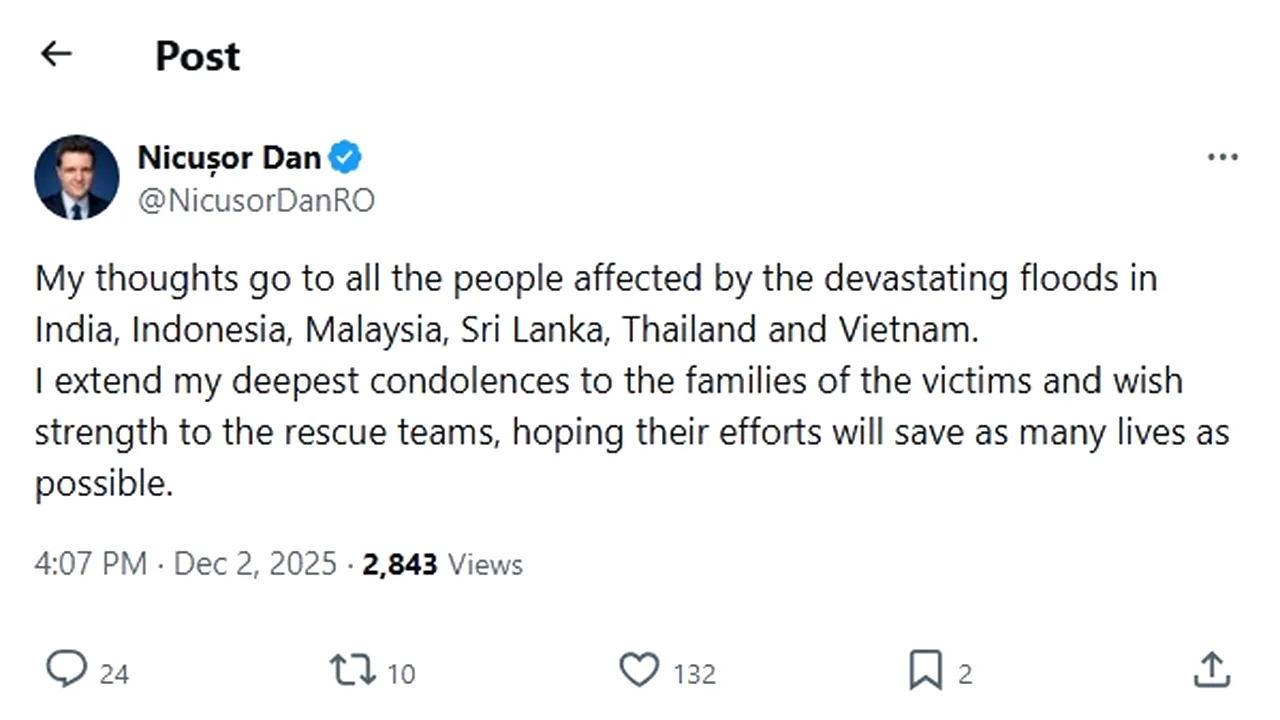Click the post text about devastating floods
Image resolution: width=1280 pixels, height=720 pixels.
pyautogui.click(x=630, y=380)
